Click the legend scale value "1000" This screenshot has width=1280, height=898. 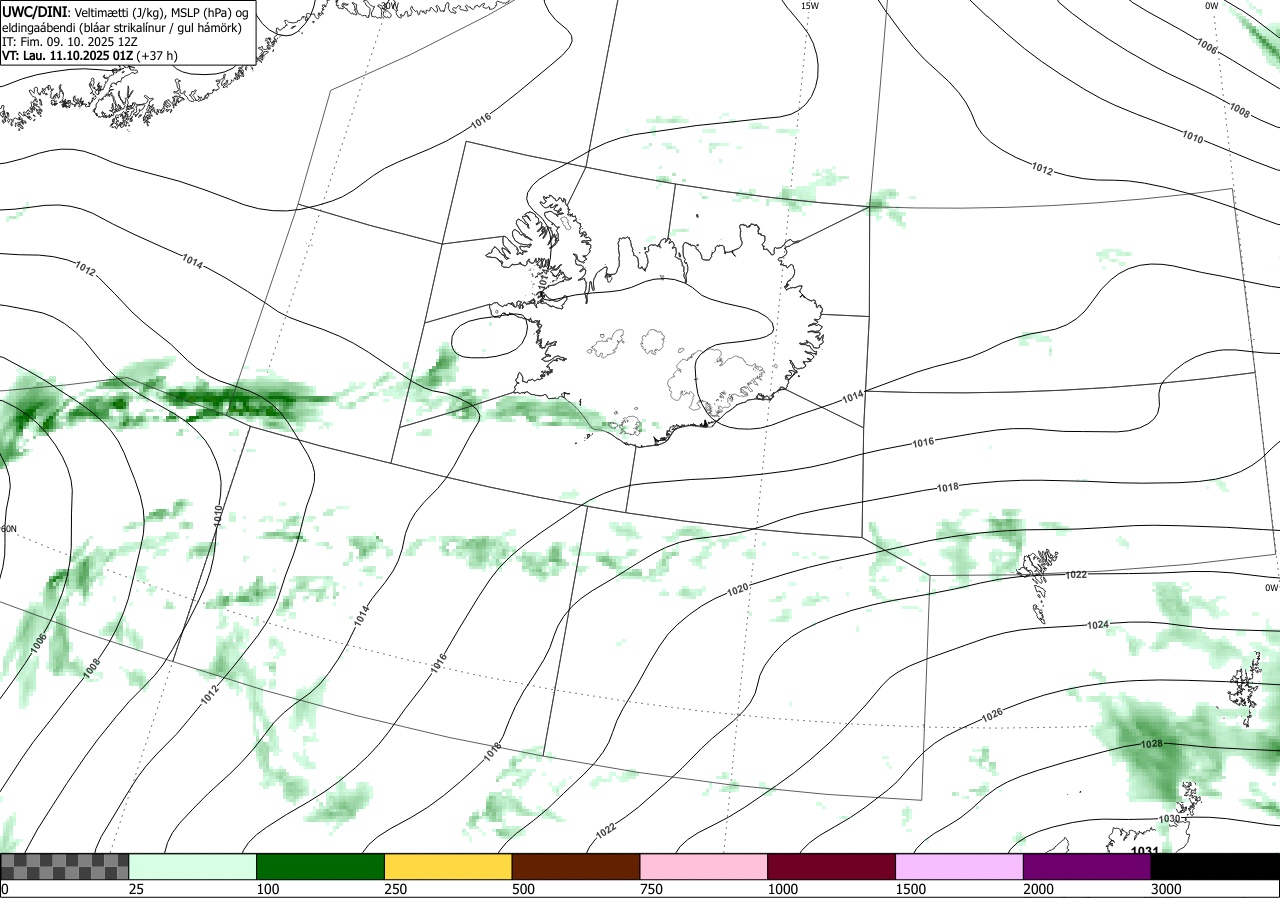[783, 889]
